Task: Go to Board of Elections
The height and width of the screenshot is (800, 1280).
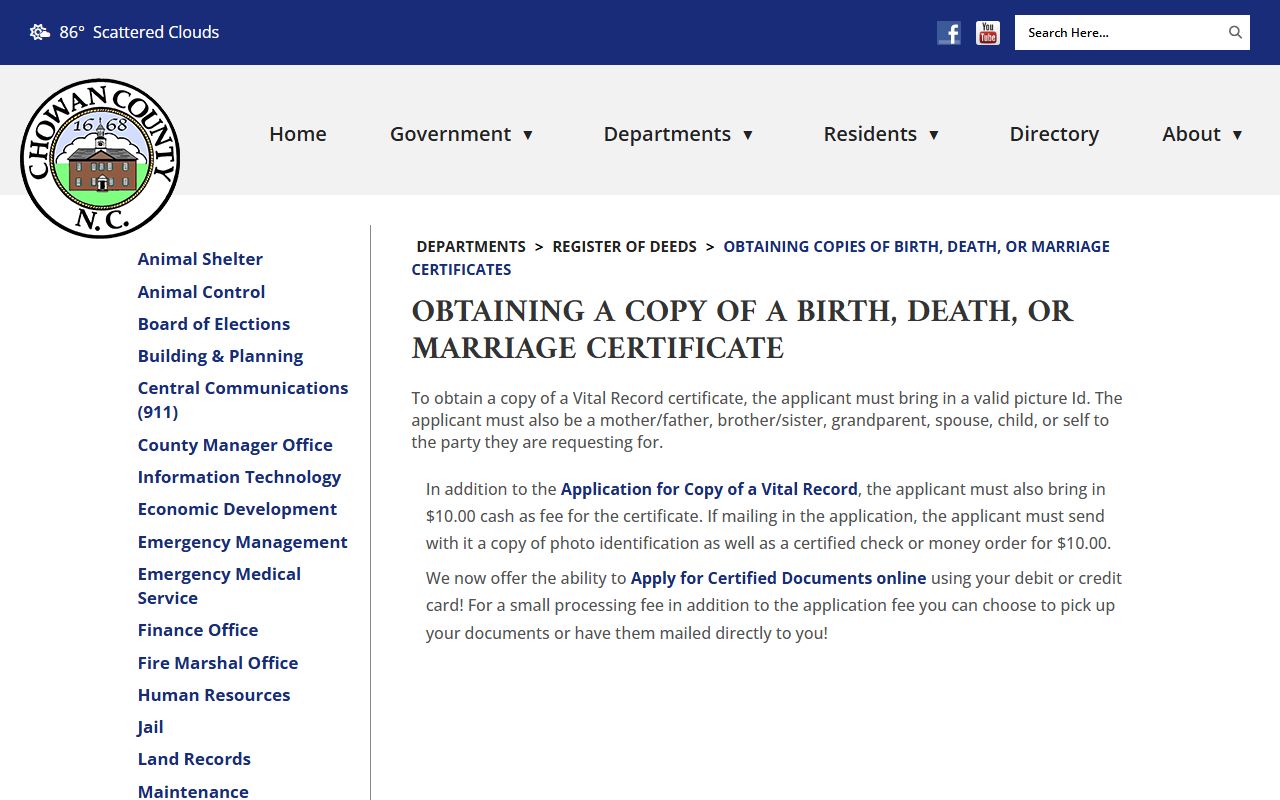Action: [214, 324]
